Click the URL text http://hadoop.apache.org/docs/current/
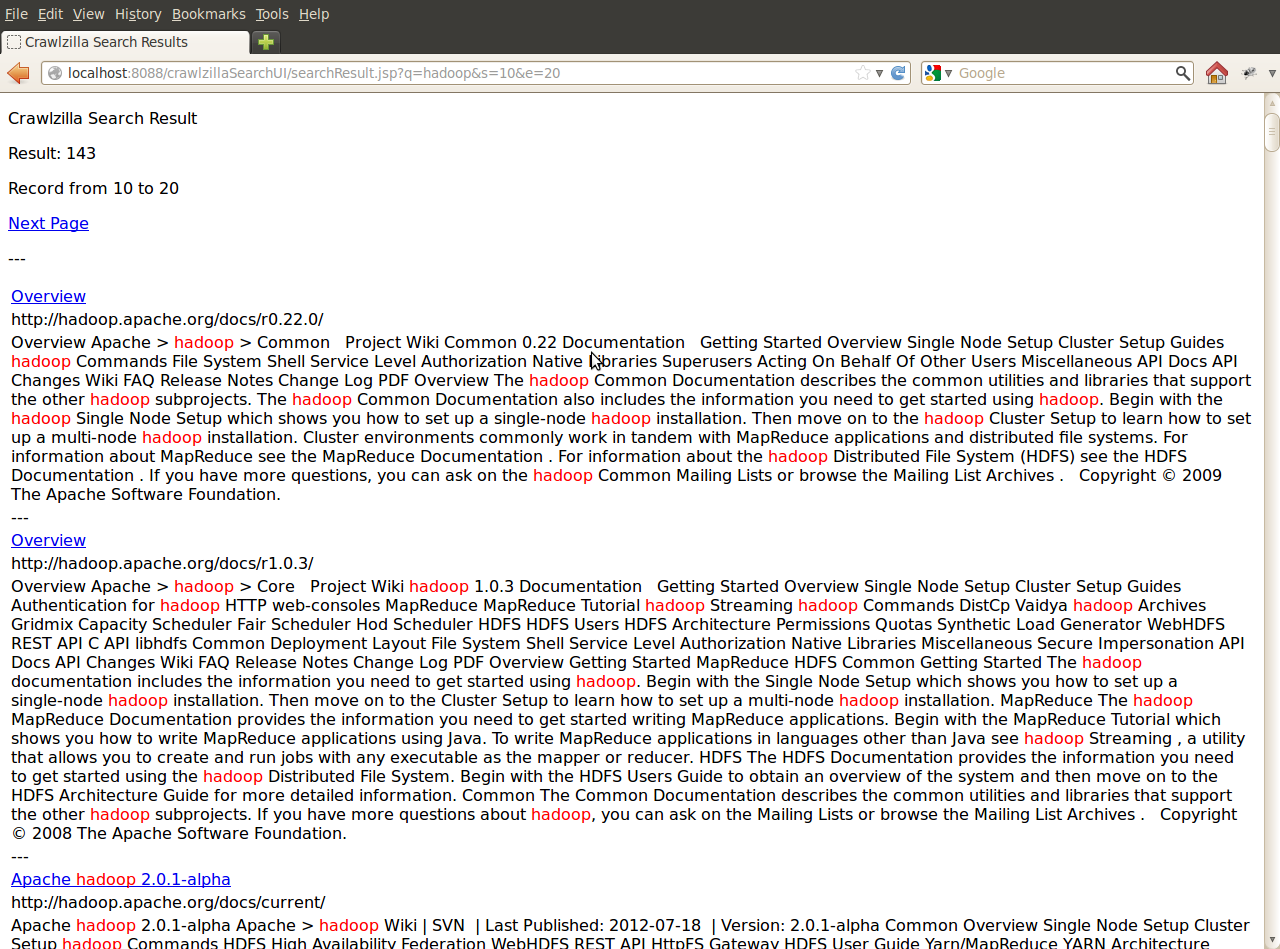Screen dimensions: 1280x949 [168, 902]
